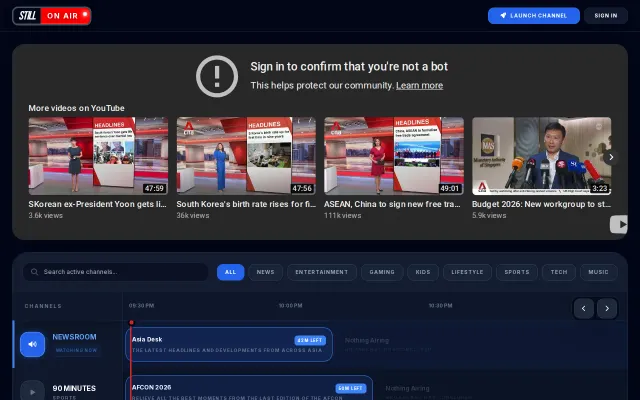
Task: Click SKorean ex-President Yoon video title
Action: (97, 204)
